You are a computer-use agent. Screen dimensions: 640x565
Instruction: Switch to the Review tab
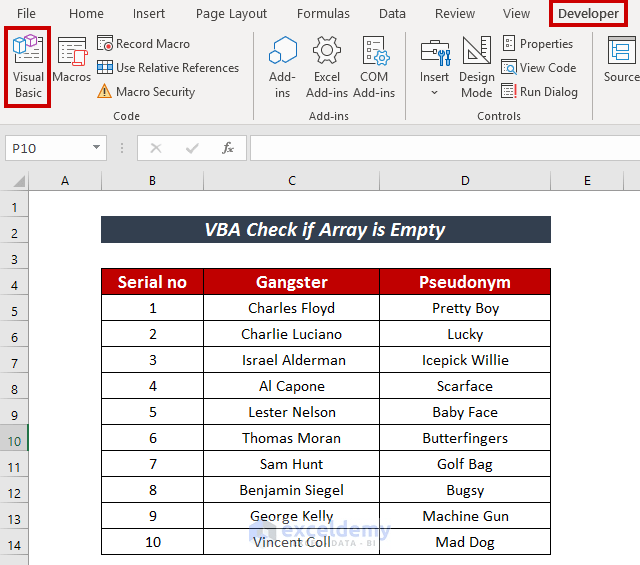(455, 13)
